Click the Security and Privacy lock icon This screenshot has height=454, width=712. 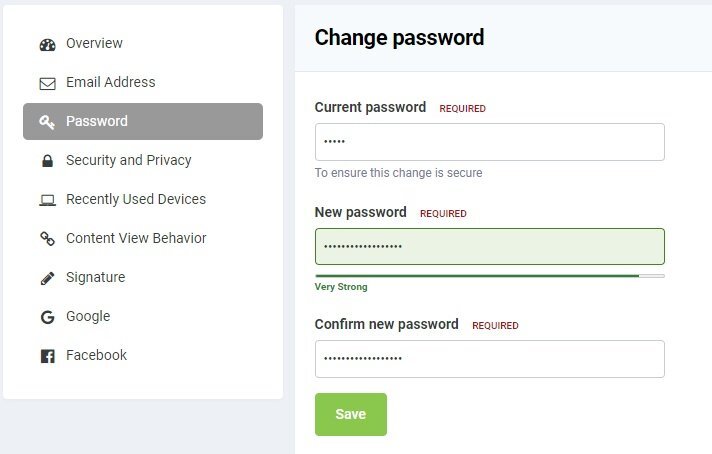point(47,161)
